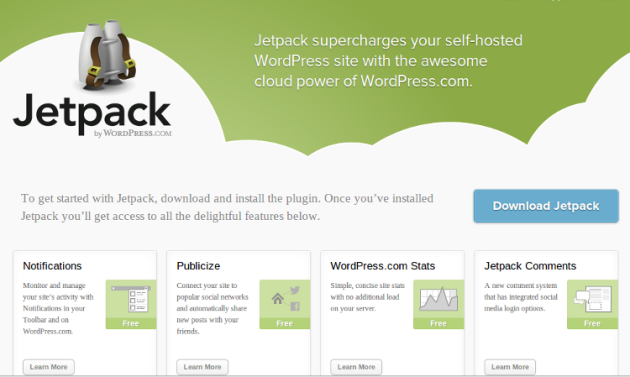Click the Jetpack rocket logo icon
The height and width of the screenshot is (377, 630).
coord(106,54)
